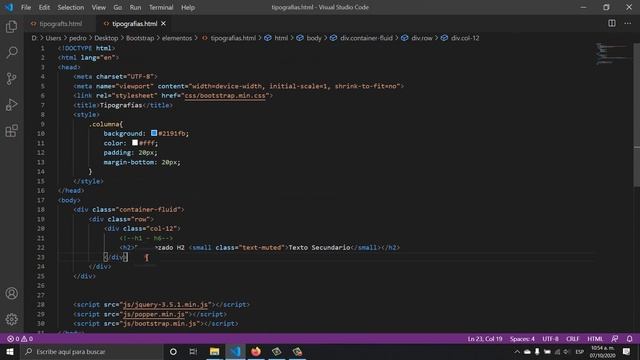Click the editor minimap preview
640x360 pixels.
pyautogui.click(x=612, y=54)
